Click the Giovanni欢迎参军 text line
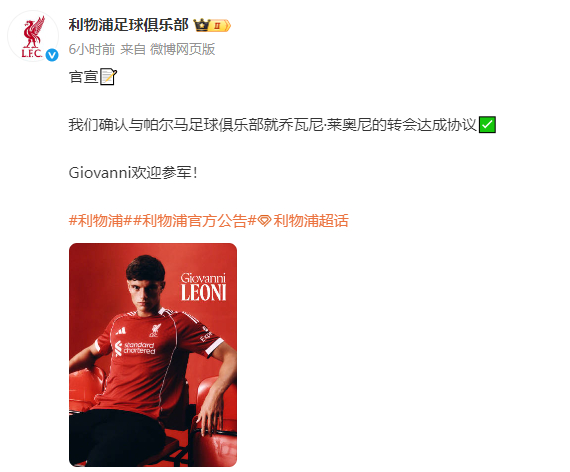The width and height of the screenshot is (570, 472). [133, 173]
